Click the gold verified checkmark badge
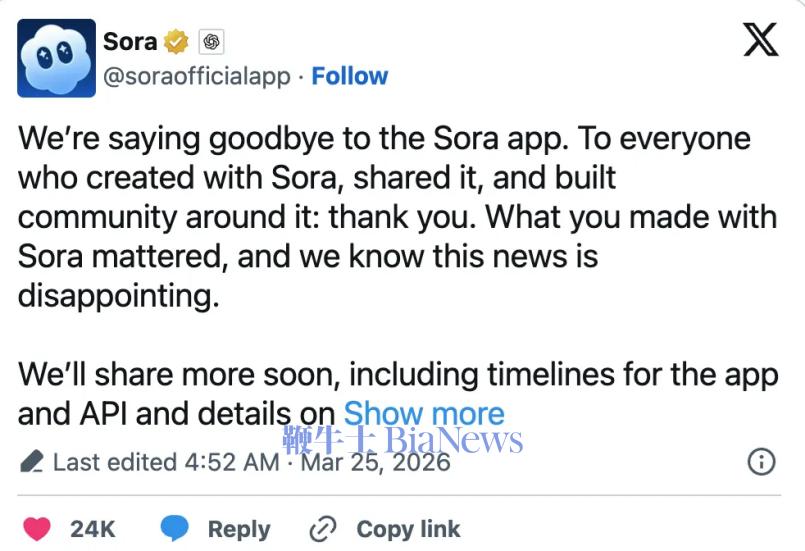805x551 pixels. click(x=177, y=42)
